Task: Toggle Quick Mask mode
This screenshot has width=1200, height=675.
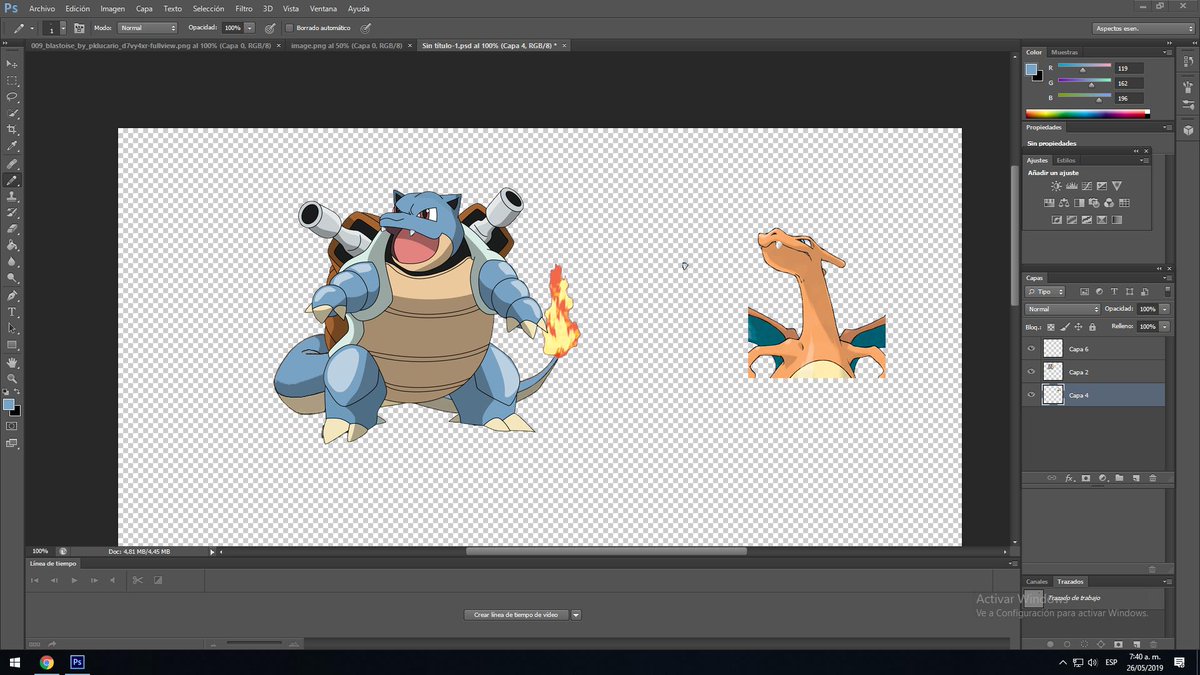Action: click(x=12, y=426)
